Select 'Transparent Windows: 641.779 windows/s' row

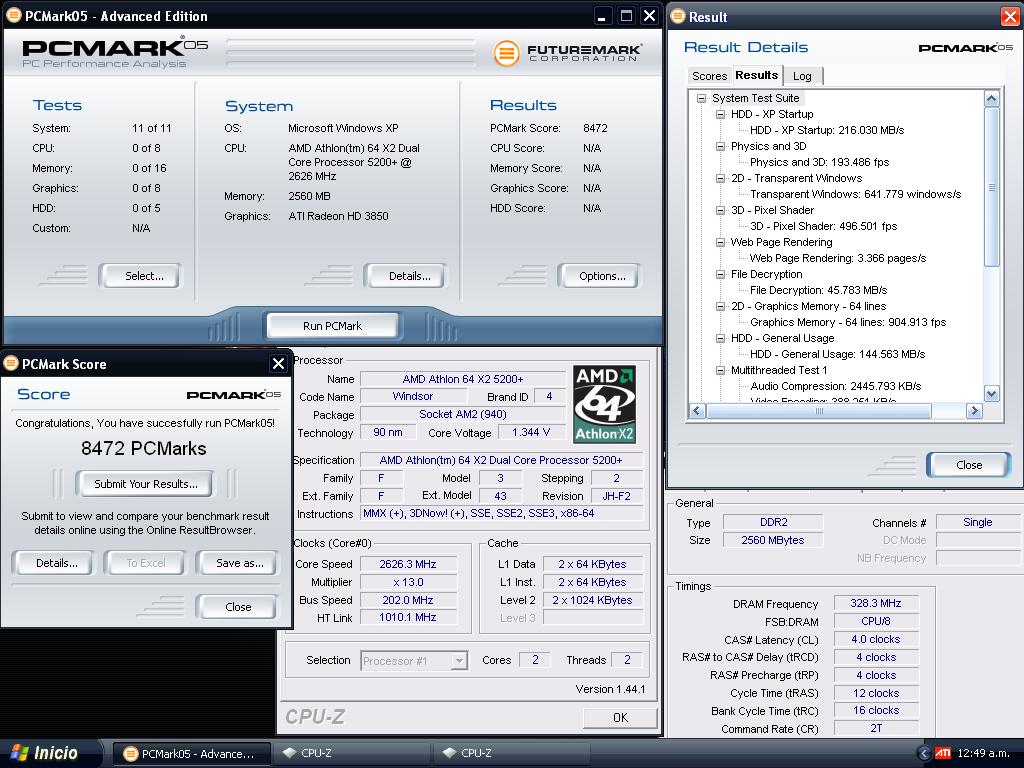click(856, 195)
